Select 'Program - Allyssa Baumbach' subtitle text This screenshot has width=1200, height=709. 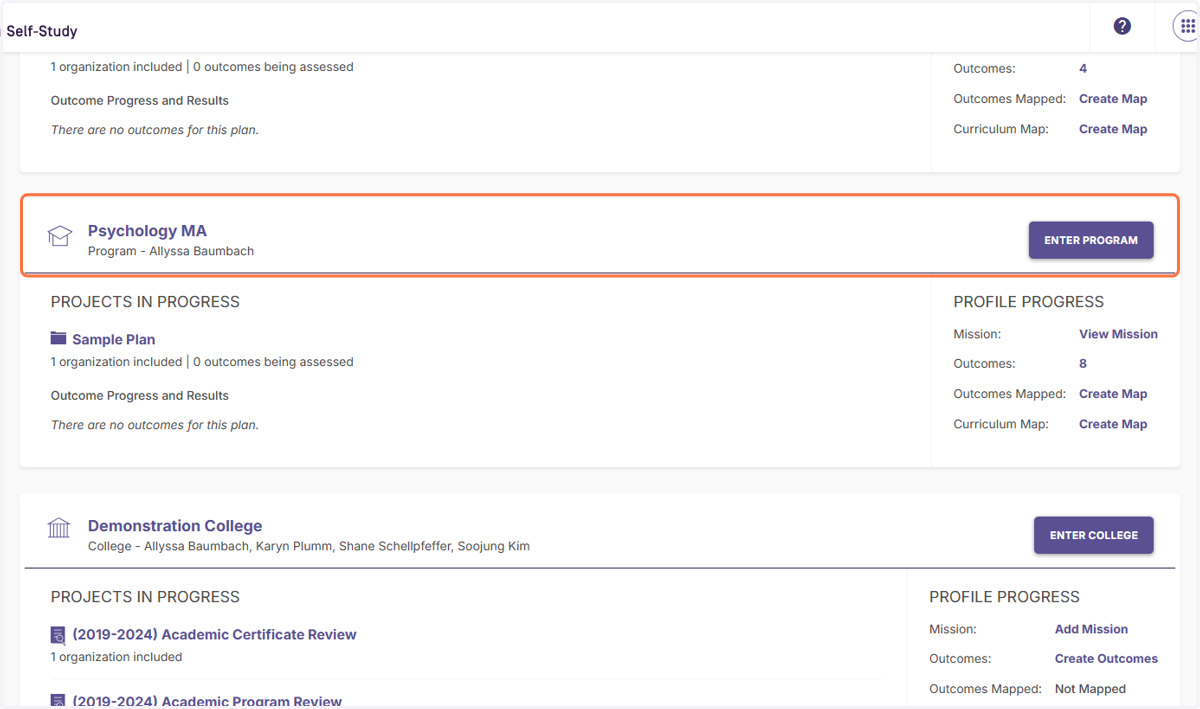171,251
